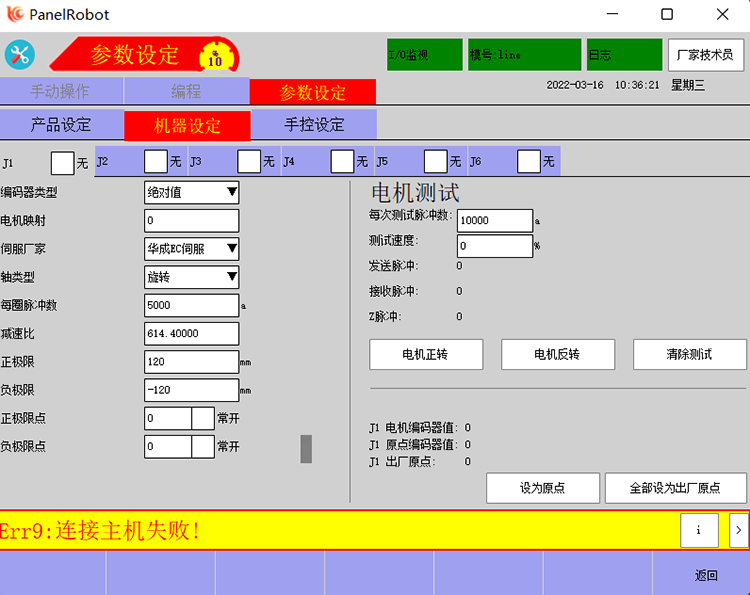Toggle the J1 axis checkbox

pos(62,161)
